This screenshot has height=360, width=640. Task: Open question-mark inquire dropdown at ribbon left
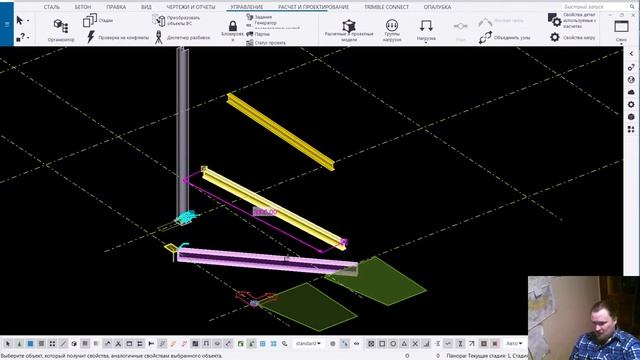(28, 38)
